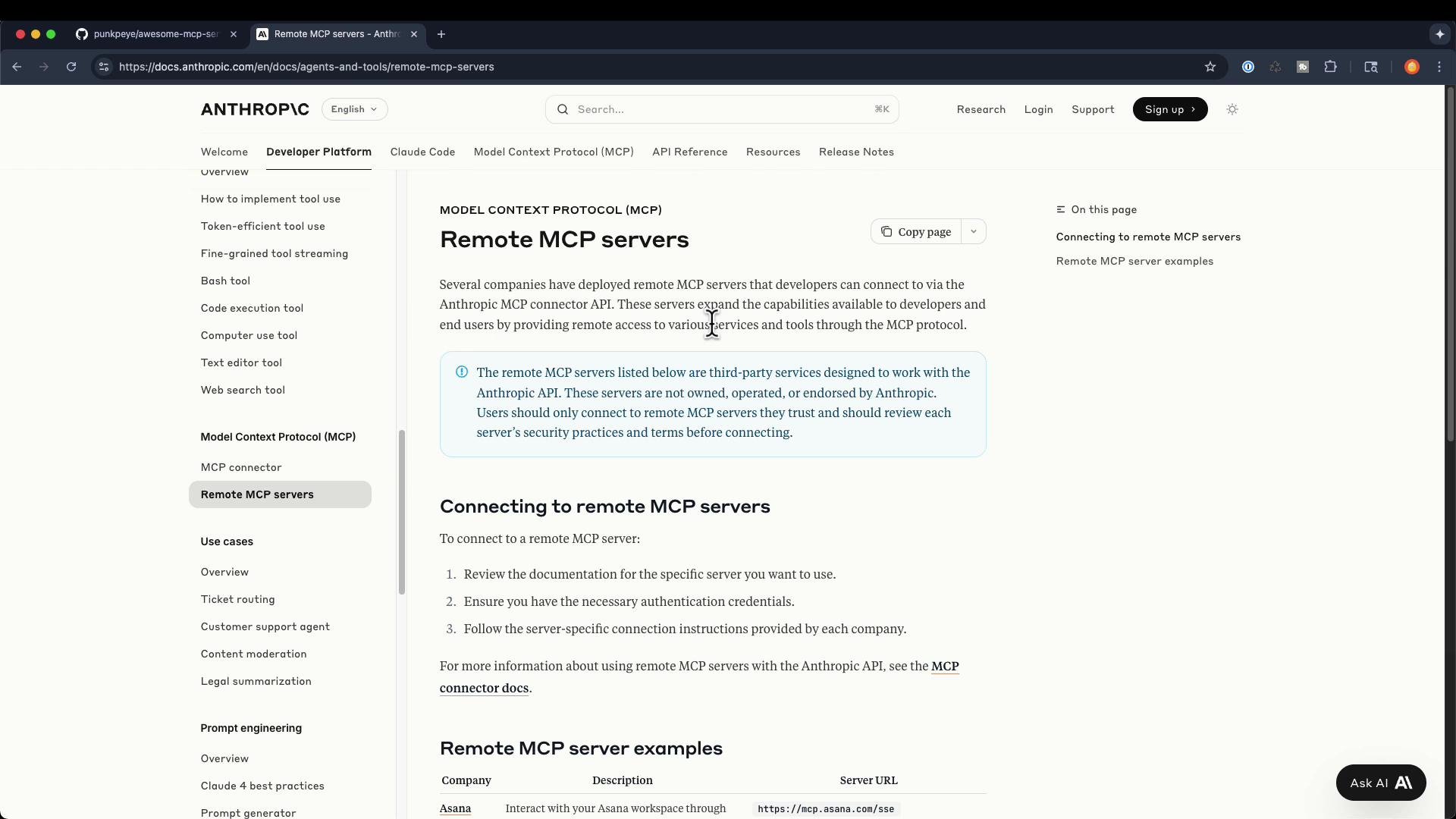
Task: Expand the Copy page options chevron
Action: (974, 231)
